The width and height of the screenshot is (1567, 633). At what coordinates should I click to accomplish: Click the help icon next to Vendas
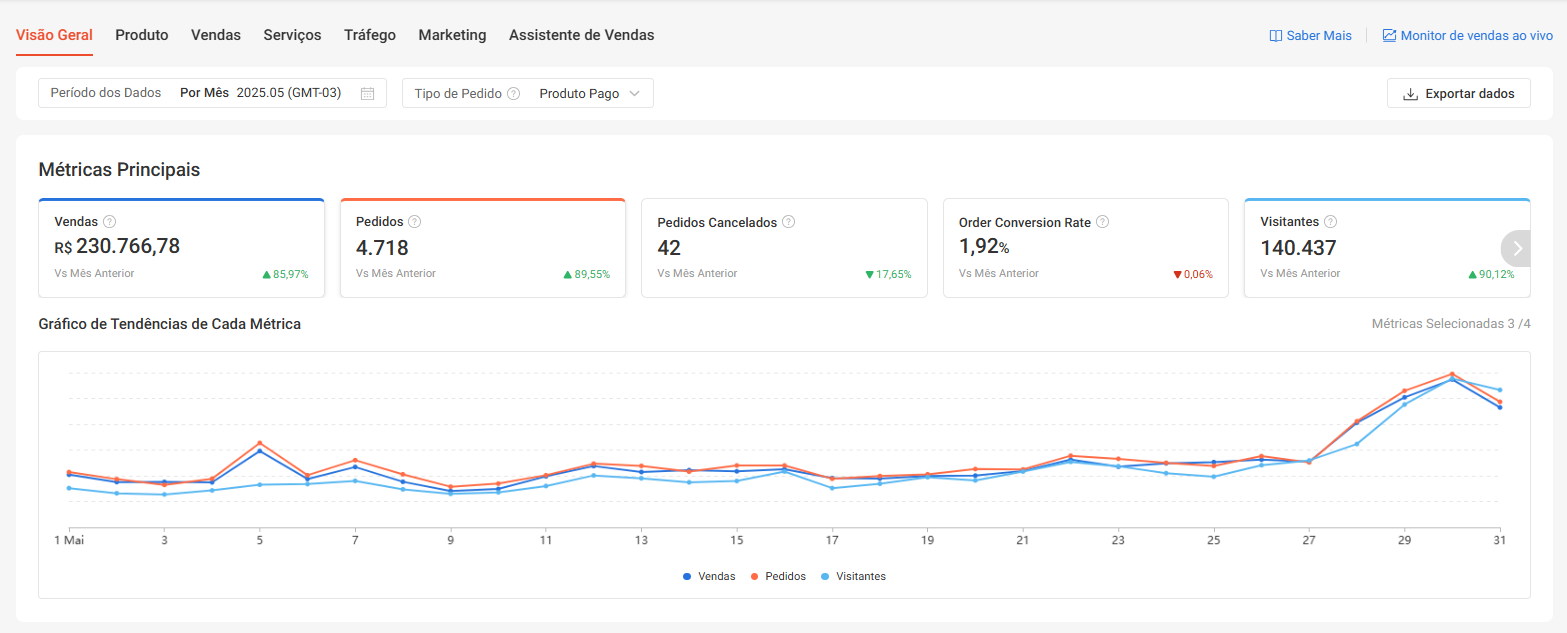pos(110,222)
